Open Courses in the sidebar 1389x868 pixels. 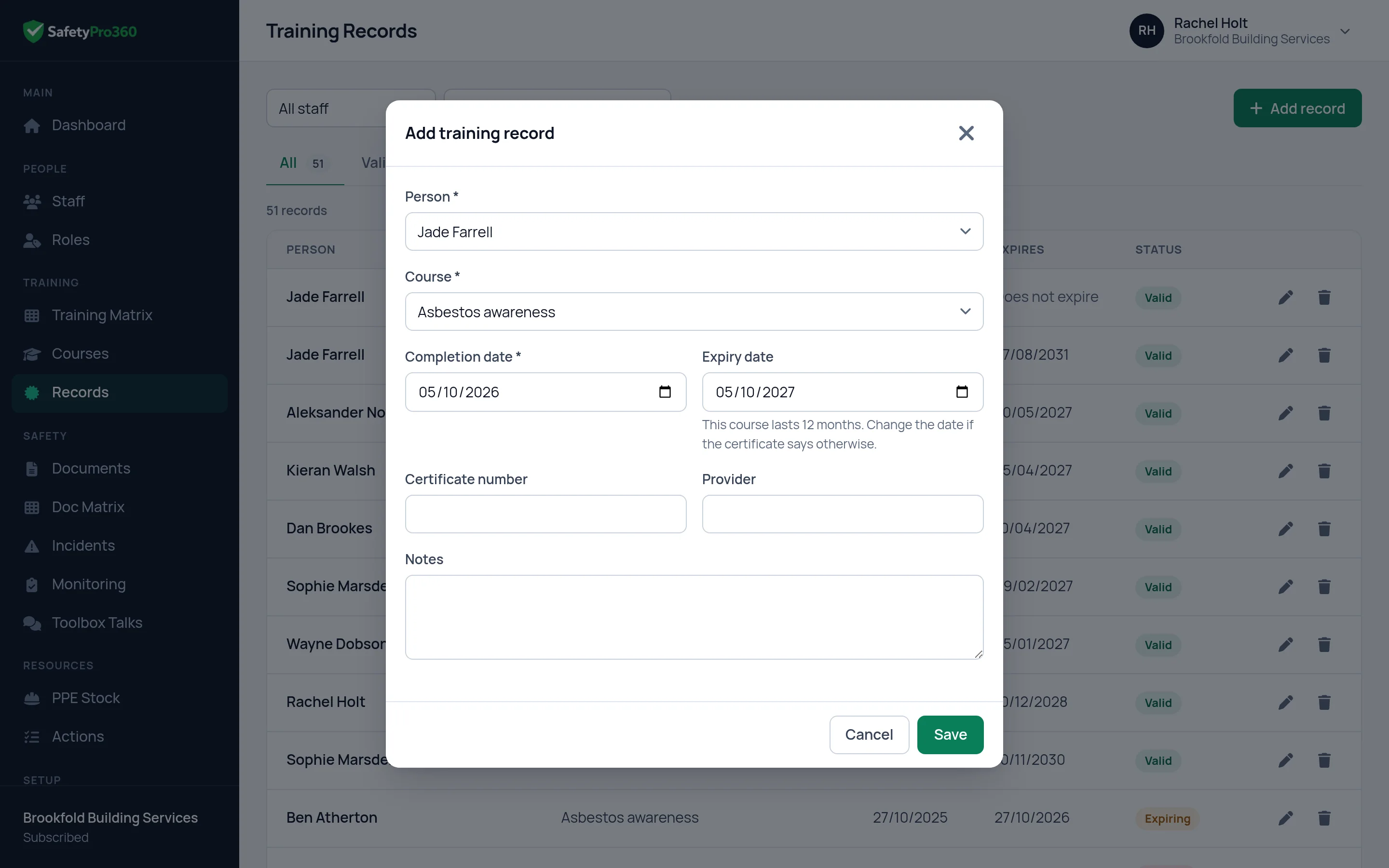(x=120, y=353)
